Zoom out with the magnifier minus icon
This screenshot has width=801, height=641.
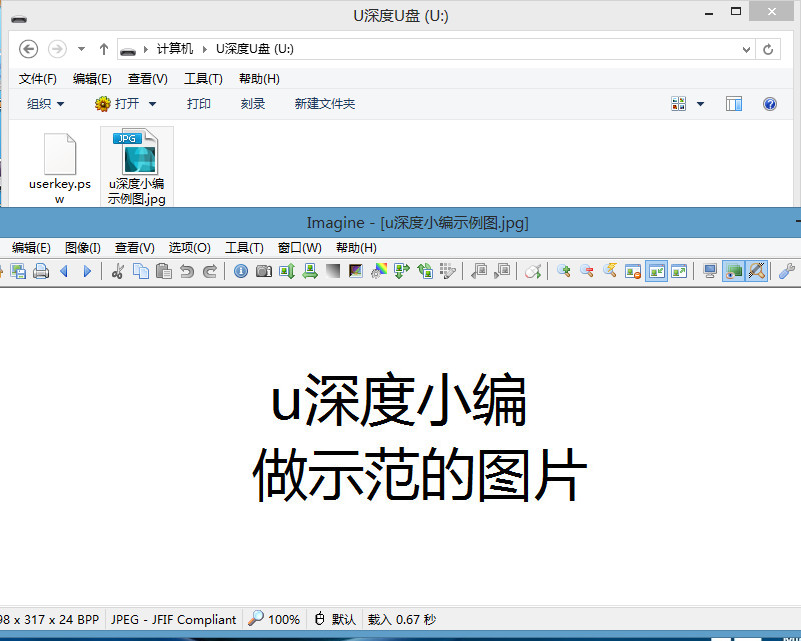(x=586, y=271)
